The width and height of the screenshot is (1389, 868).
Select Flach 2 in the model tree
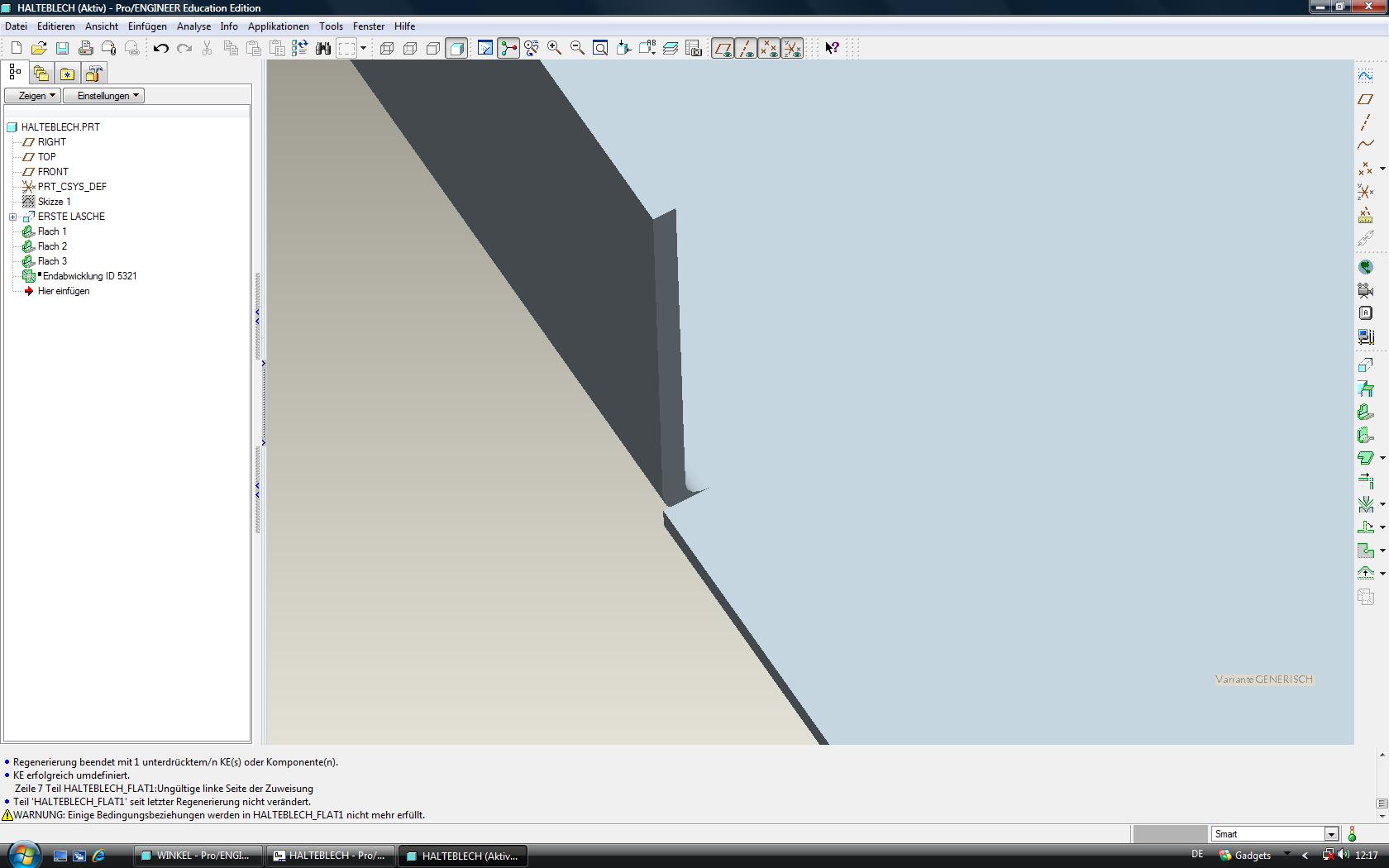click(x=52, y=246)
